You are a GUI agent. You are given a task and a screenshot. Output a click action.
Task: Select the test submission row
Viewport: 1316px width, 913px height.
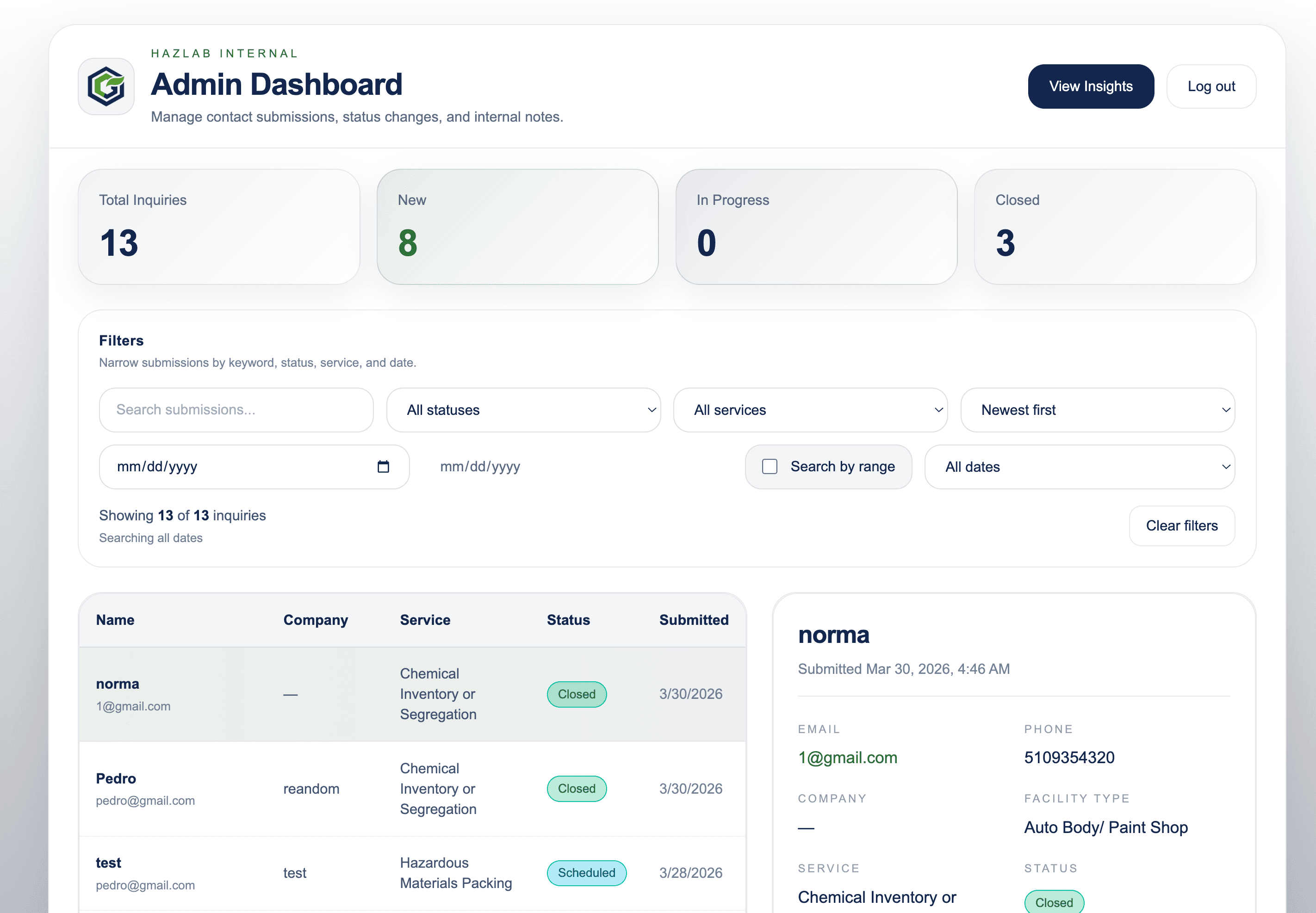(x=413, y=874)
